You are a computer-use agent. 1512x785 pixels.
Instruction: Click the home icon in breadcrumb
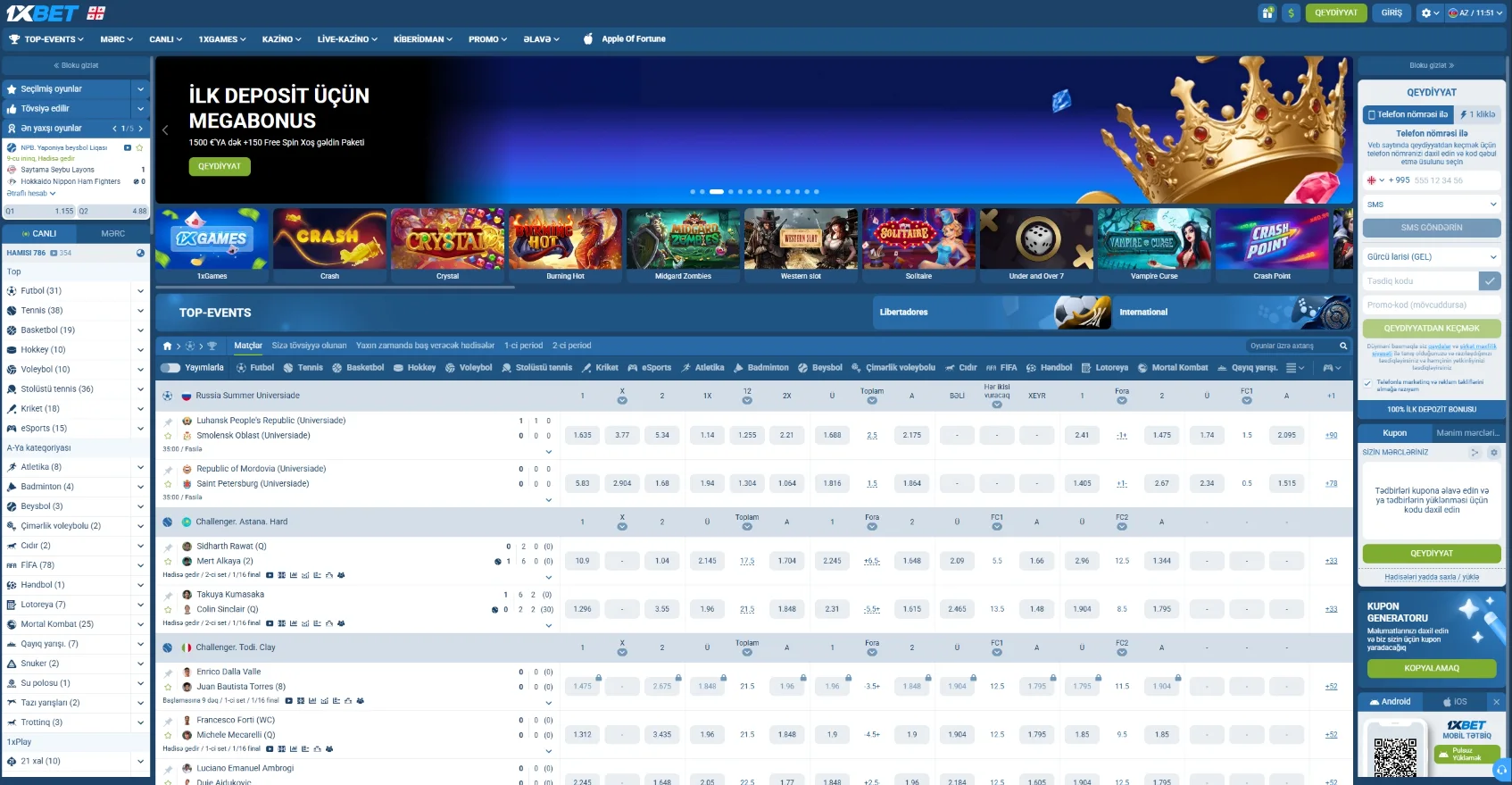[167, 346]
